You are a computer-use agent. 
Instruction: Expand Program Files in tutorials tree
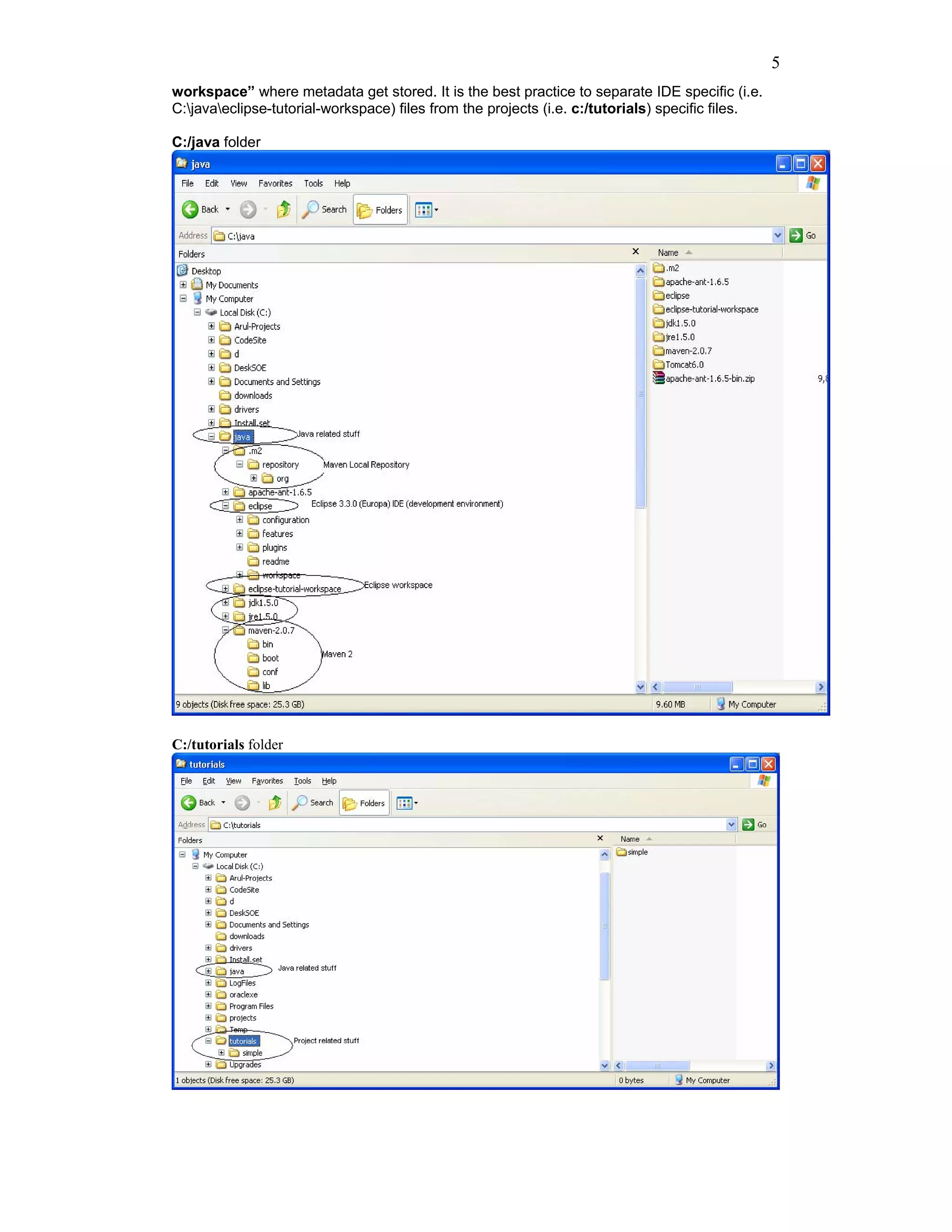point(208,1006)
